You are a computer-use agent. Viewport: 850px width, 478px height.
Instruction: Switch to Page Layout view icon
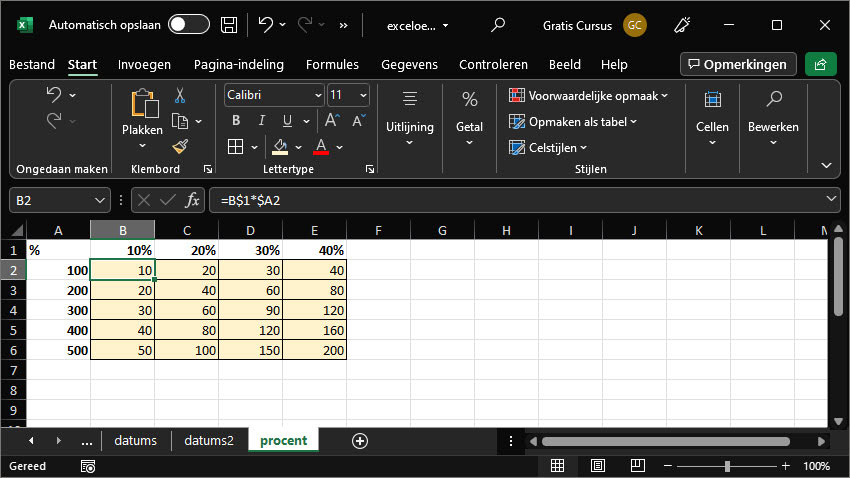click(597, 466)
